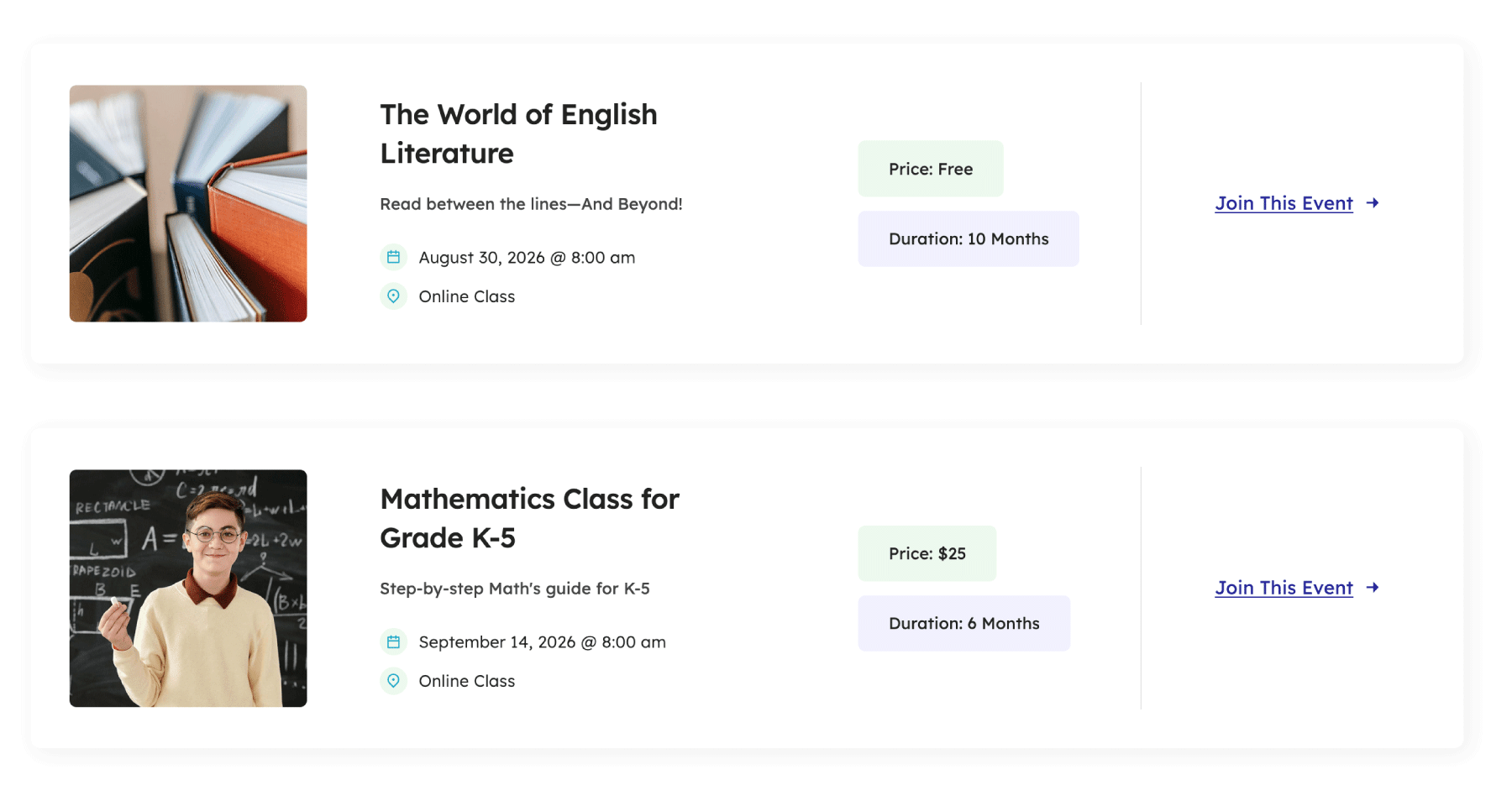1512x806 pixels.
Task: Click Step-by-step Math's guide description
Action: [x=515, y=589]
